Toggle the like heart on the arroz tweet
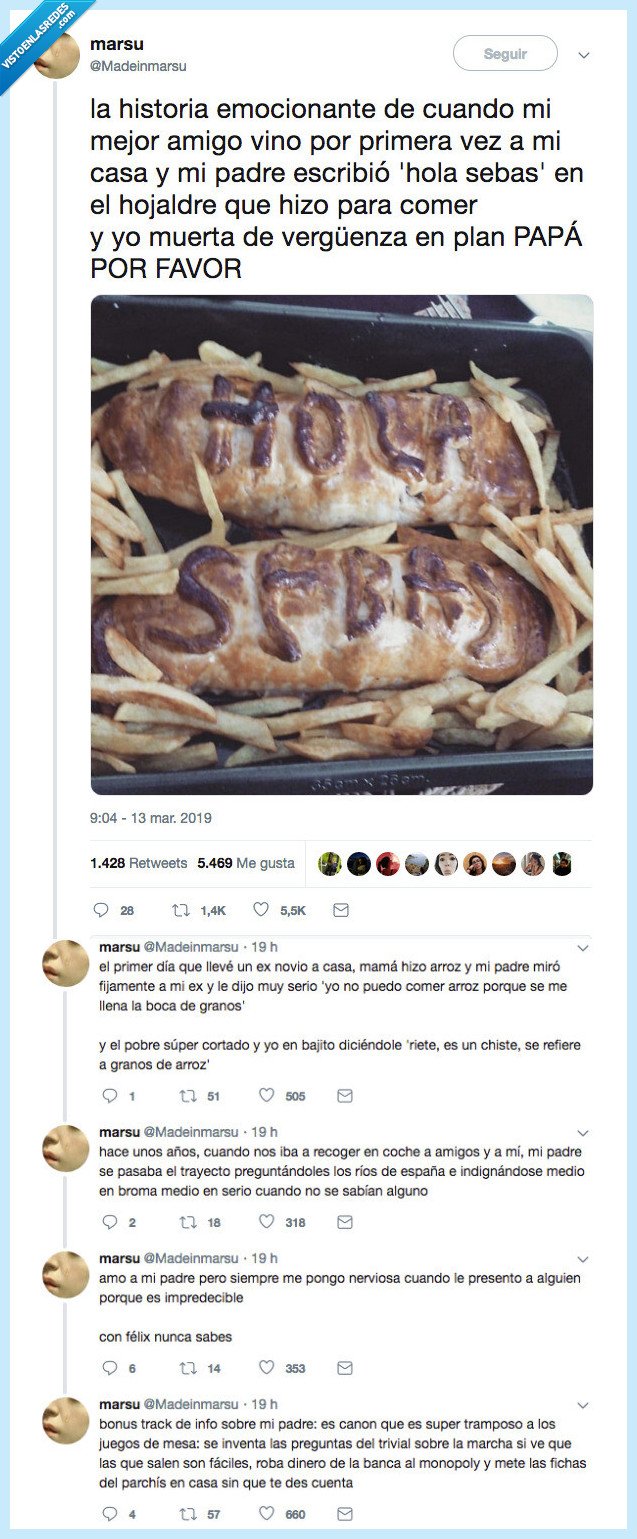This screenshot has width=637, height=1539. pos(264,1096)
